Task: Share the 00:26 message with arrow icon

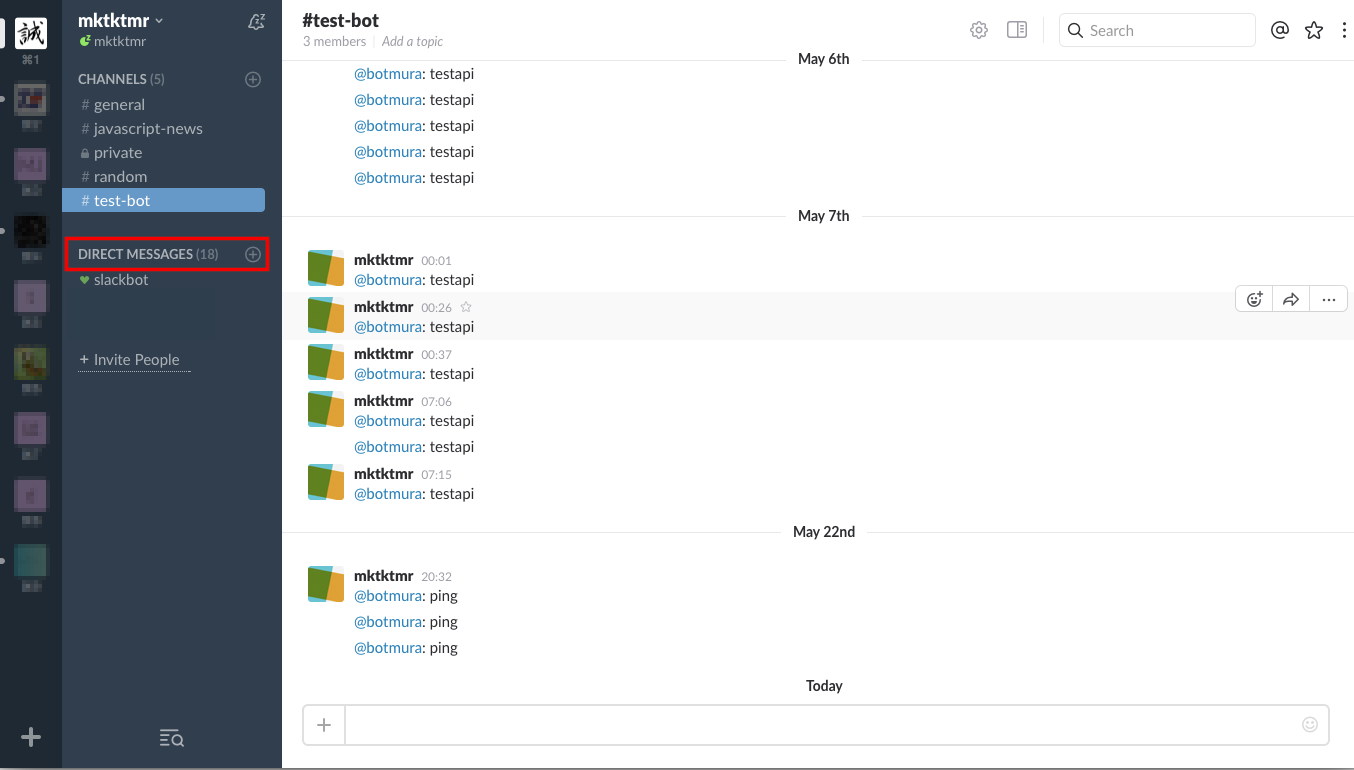Action: pos(1291,299)
